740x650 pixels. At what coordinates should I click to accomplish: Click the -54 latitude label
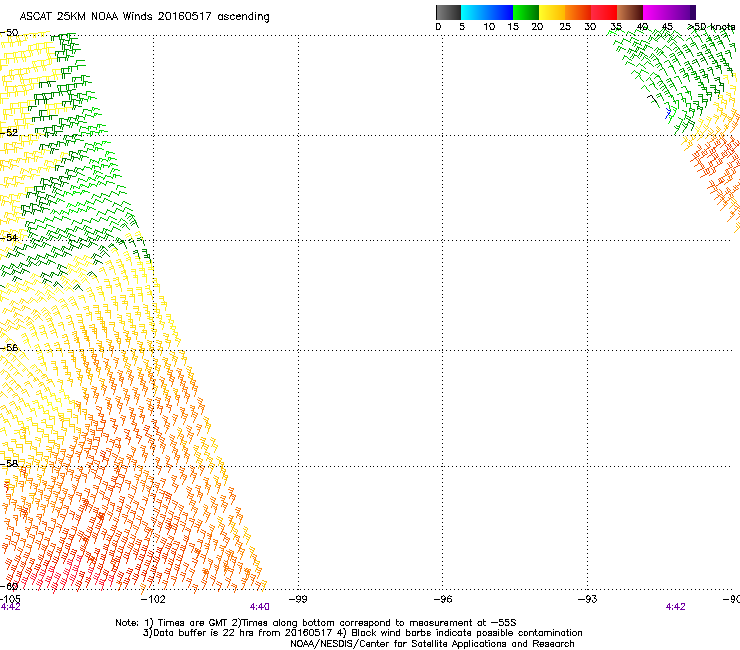(9, 237)
